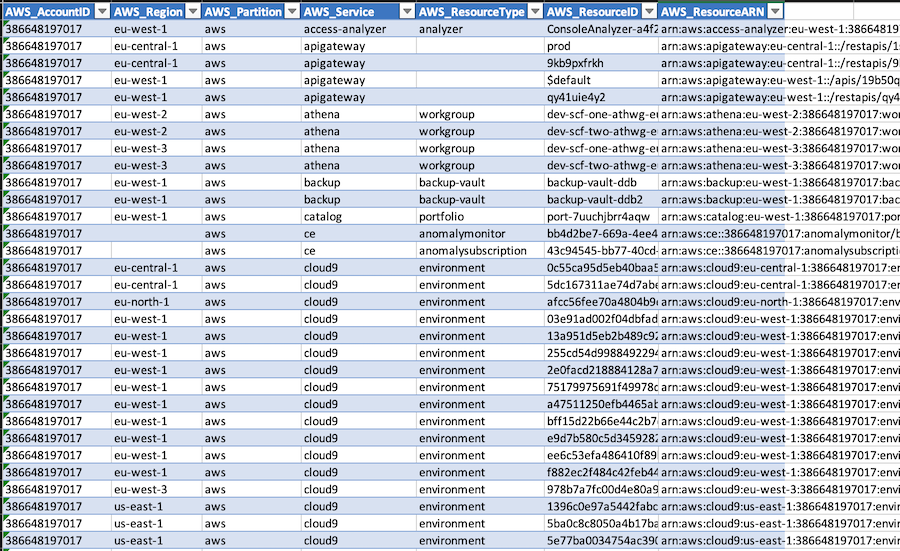Image resolution: width=900 pixels, height=551 pixels.
Task: Select the 5e77ba0034754ac390 resource ID cell
Action: pyautogui.click(x=601, y=540)
